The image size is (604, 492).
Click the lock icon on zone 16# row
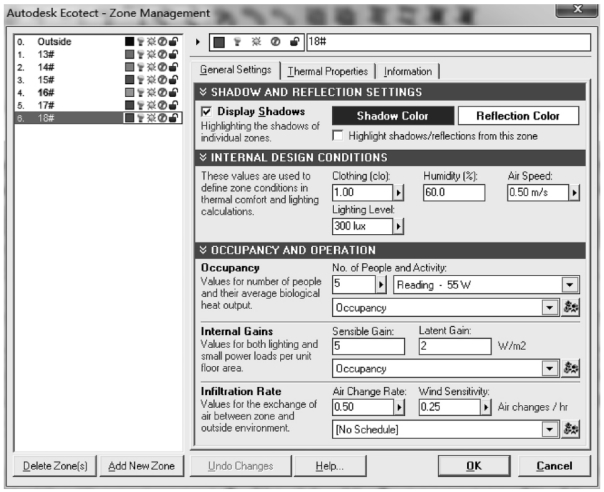tap(173, 92)
